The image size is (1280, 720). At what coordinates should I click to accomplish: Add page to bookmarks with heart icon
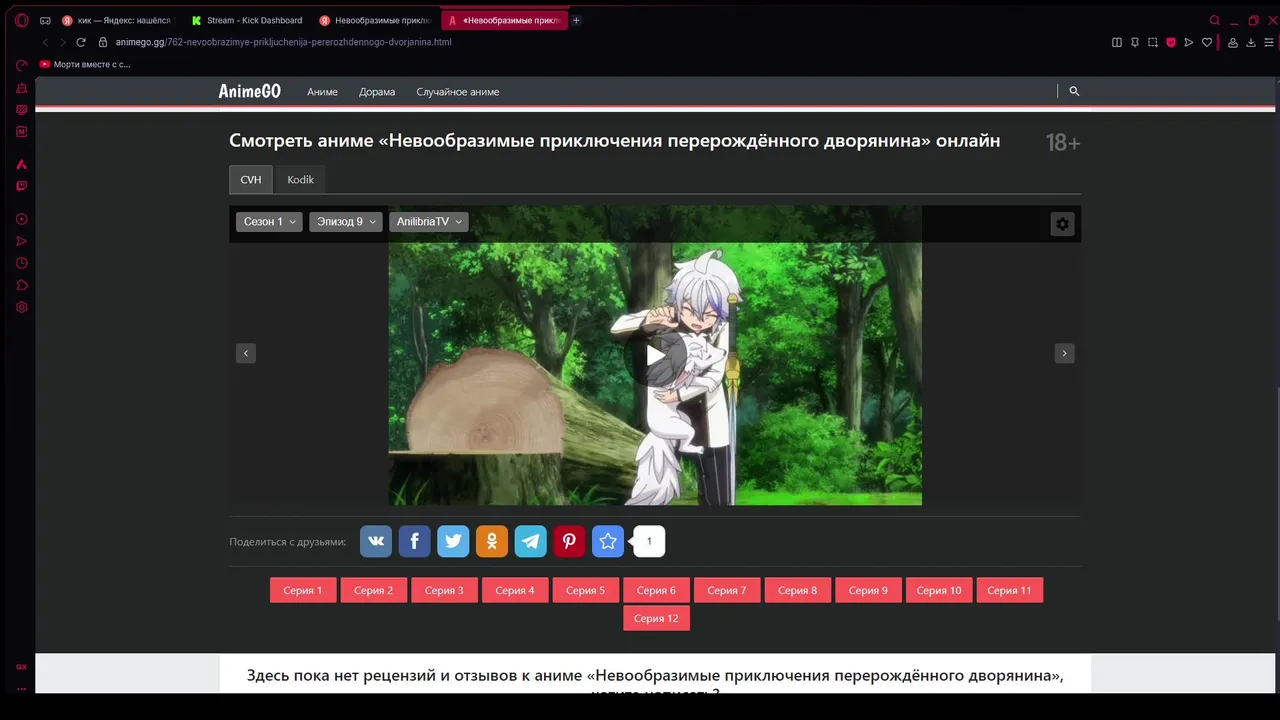(1207, 42)
